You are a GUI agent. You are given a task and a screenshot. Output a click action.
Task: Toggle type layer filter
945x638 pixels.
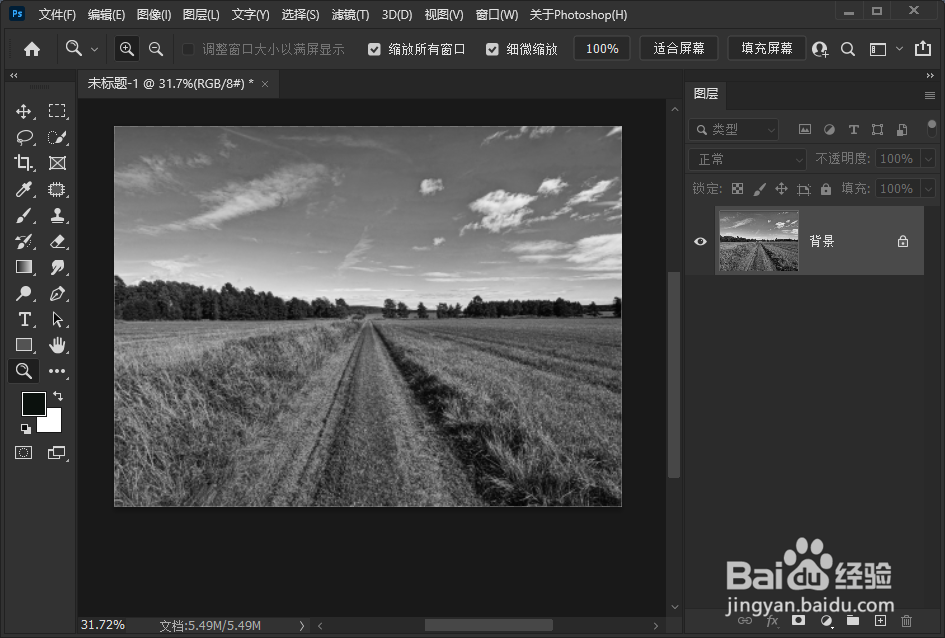(853, 130)
